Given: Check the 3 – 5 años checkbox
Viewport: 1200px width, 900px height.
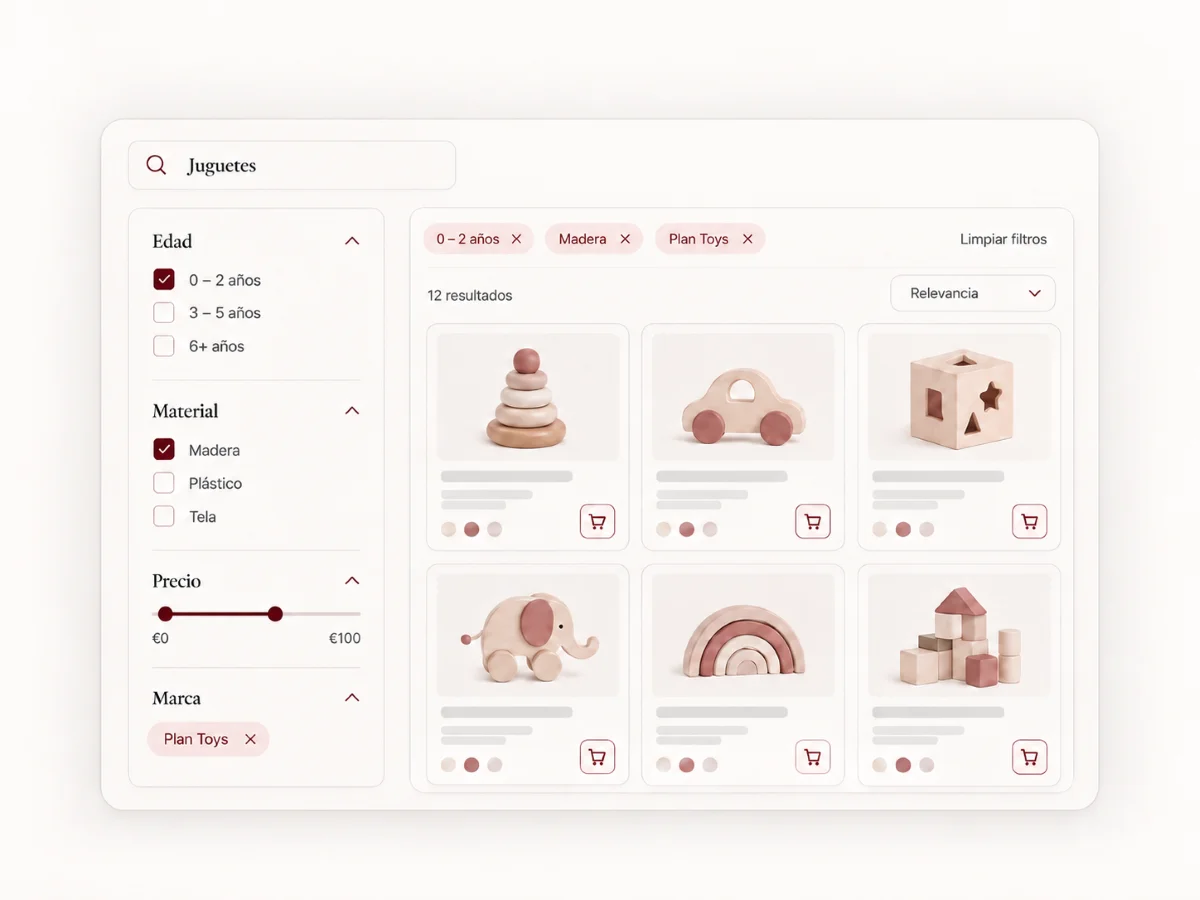Looking at the screenshot, I should 164,312.
